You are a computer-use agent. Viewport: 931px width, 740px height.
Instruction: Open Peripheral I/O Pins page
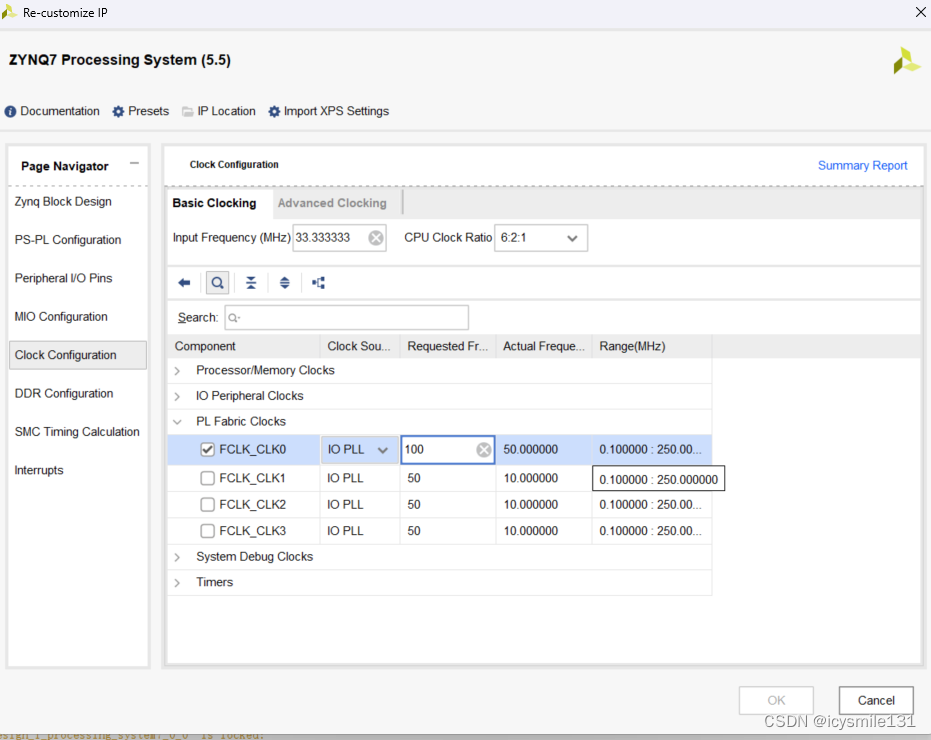coord(64,278)
